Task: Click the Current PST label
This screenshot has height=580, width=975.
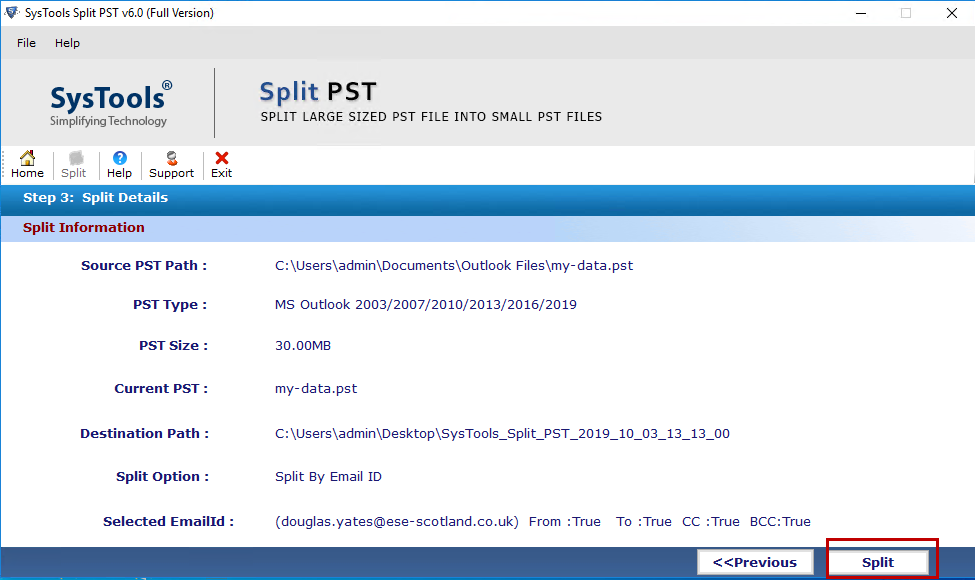Action: coord(161,389)
